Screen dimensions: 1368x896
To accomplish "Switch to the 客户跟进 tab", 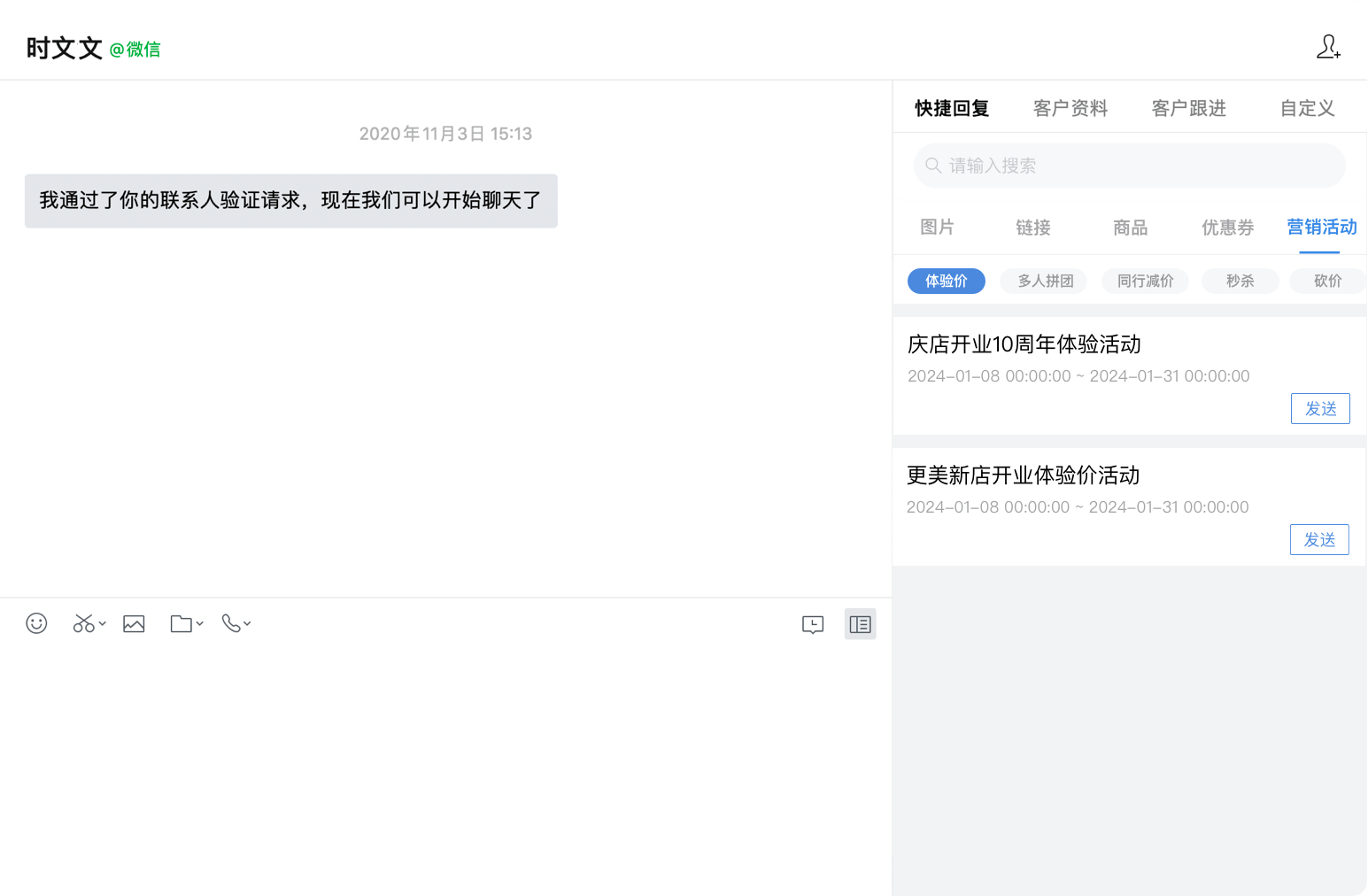I will tap(1189, 108).
